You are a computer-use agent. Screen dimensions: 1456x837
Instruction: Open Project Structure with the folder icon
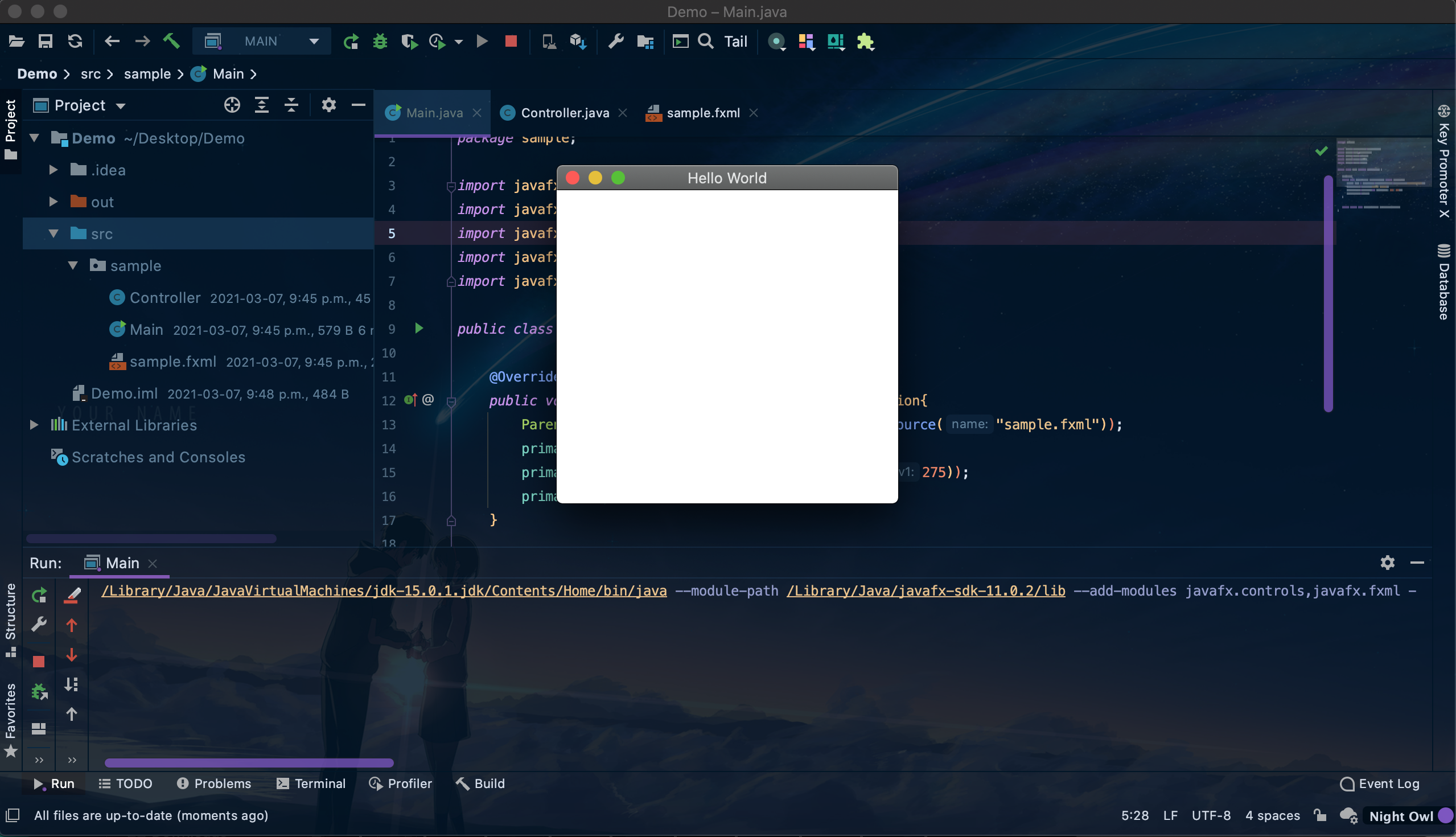click(x=645, y=42)
